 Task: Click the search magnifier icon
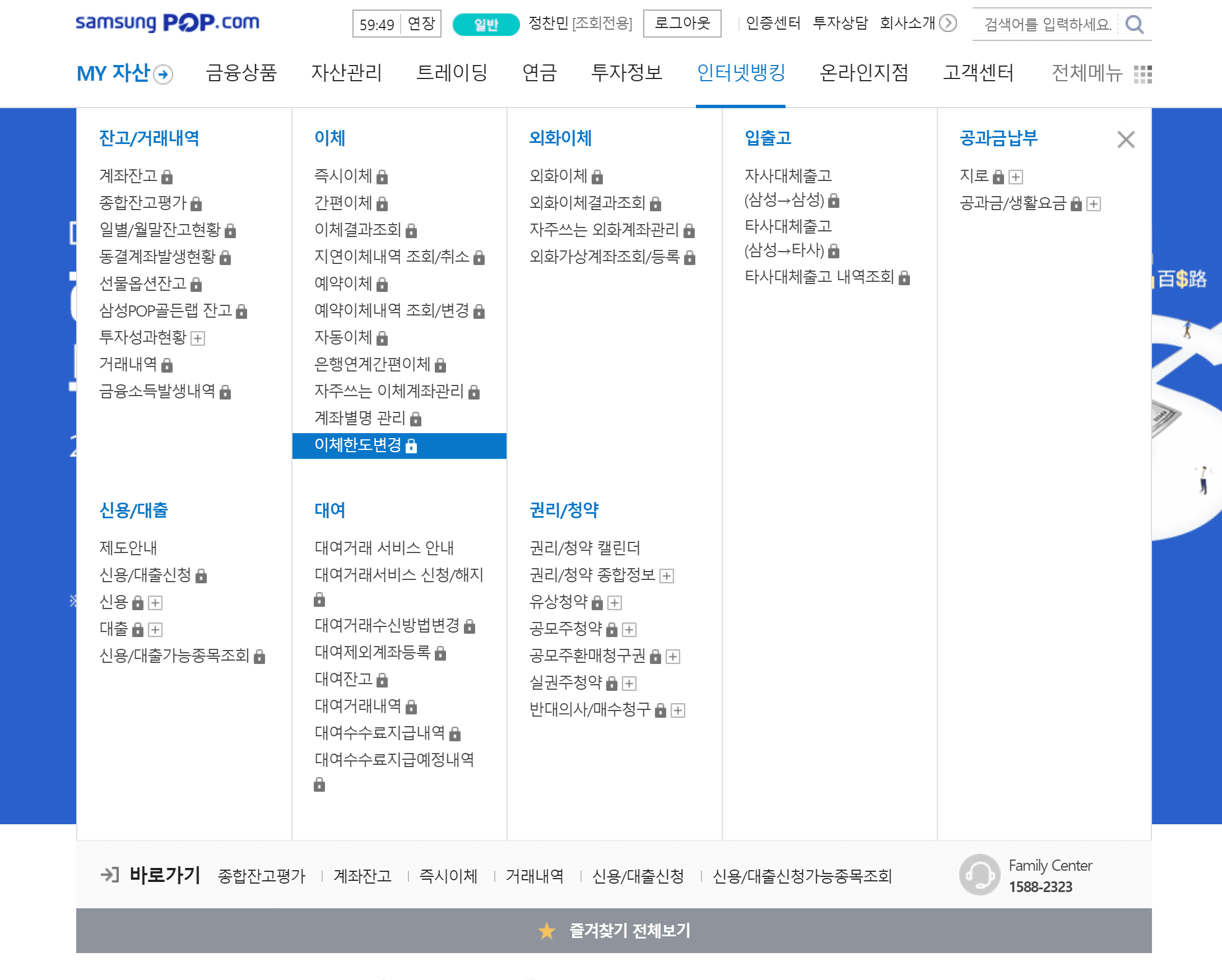(x=1133, y=24)
